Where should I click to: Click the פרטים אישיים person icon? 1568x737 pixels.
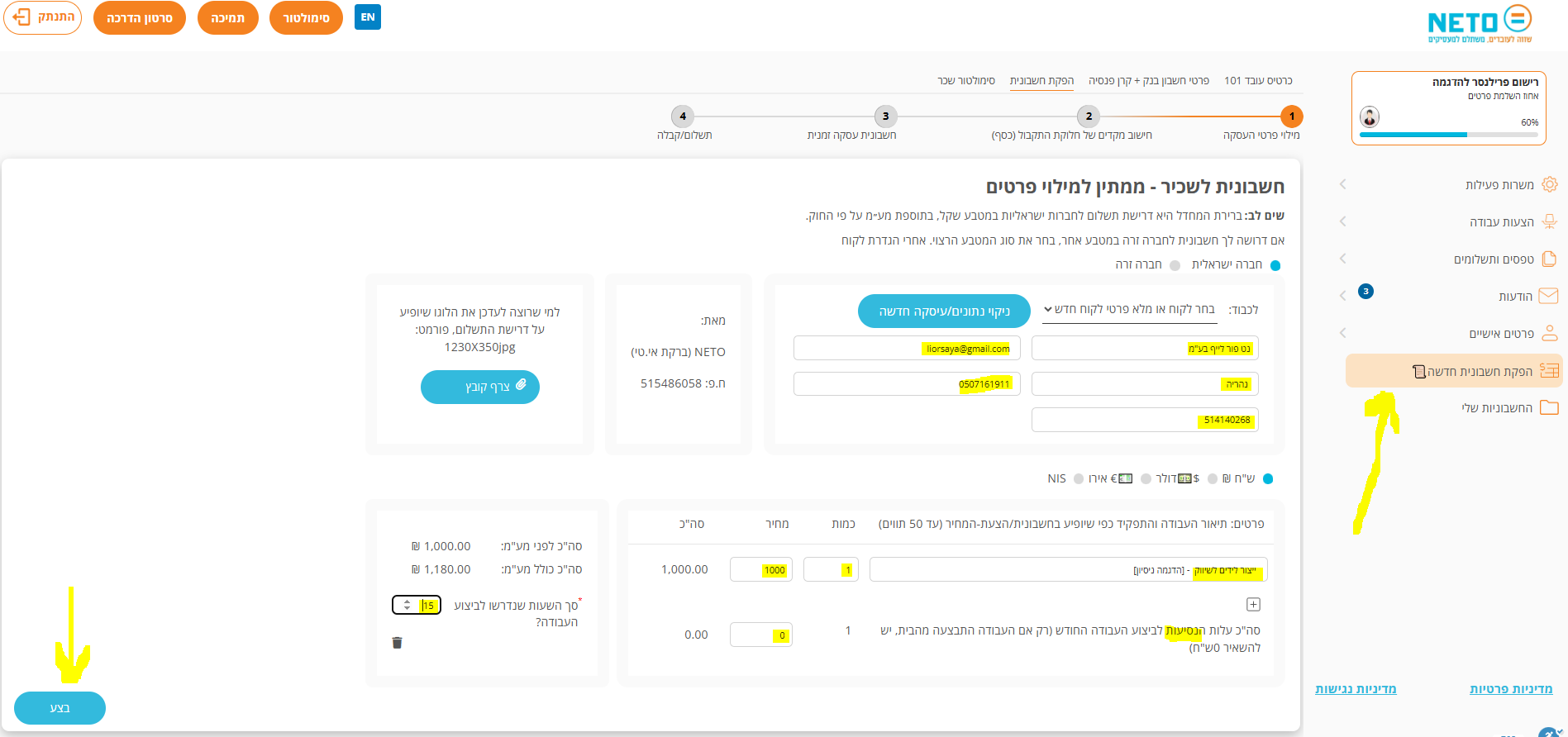[1550, 333]
